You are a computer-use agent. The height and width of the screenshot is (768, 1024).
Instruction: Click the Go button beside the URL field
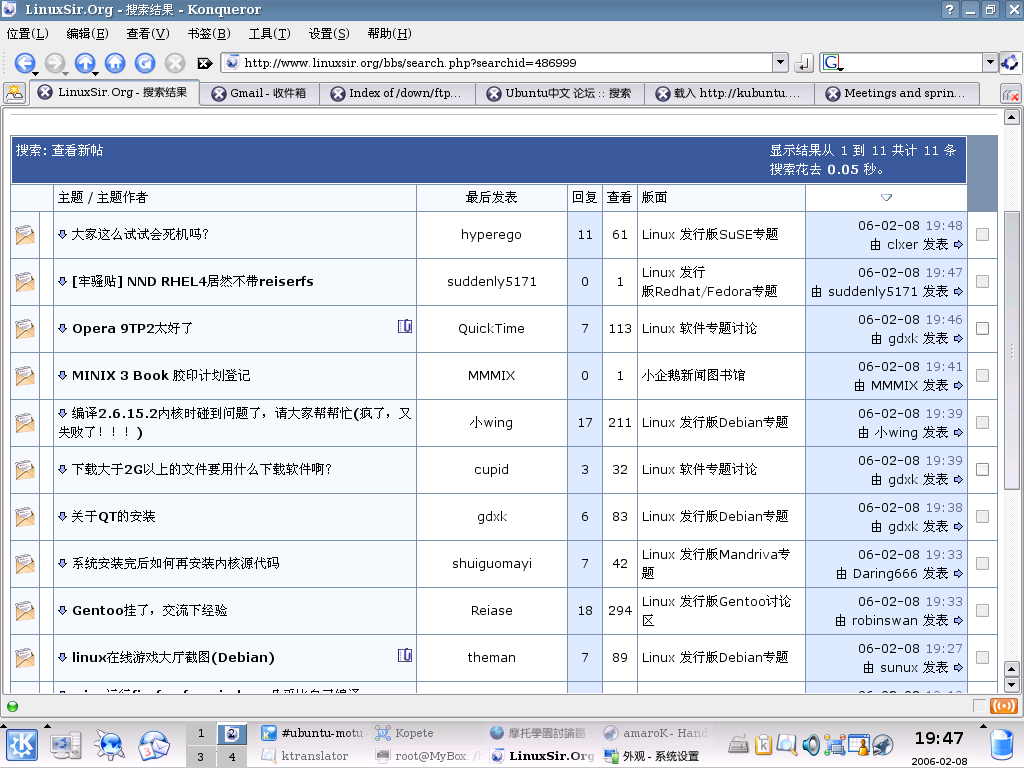tap(803, 63)
